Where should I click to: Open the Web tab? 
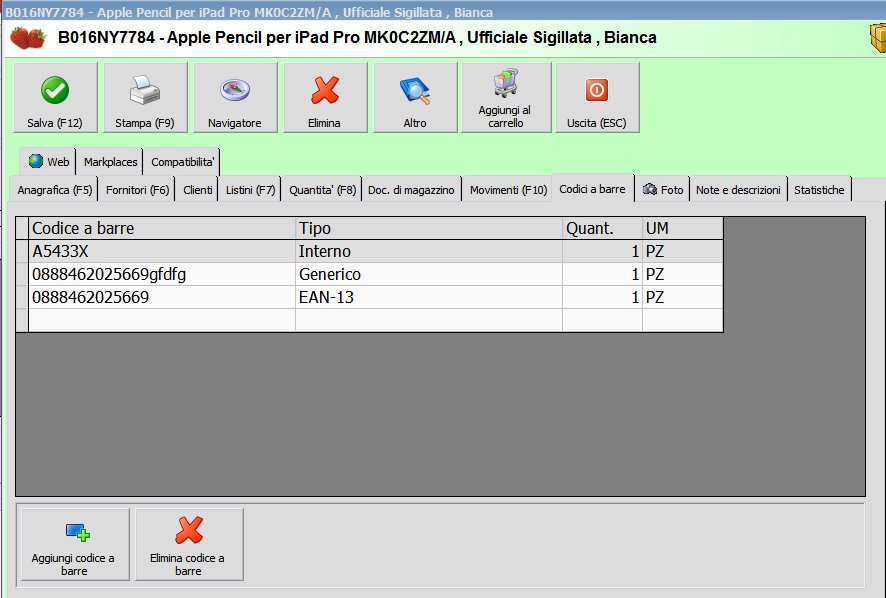[x=48, y=162]
